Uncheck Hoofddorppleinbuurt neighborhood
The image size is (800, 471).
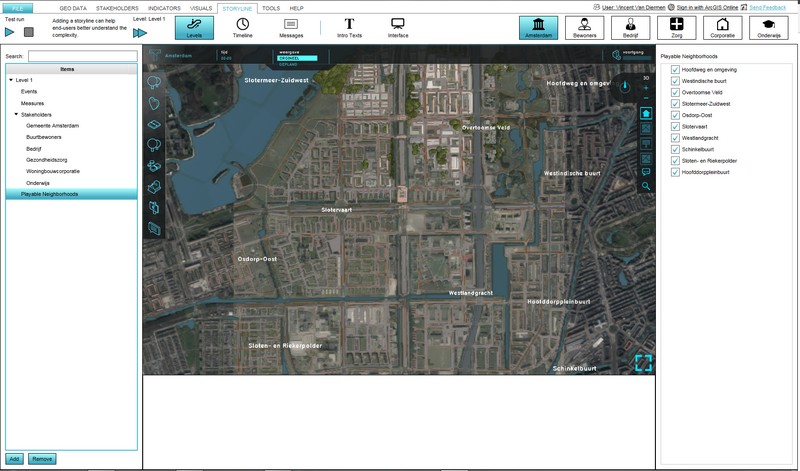(x=675, y=172)
